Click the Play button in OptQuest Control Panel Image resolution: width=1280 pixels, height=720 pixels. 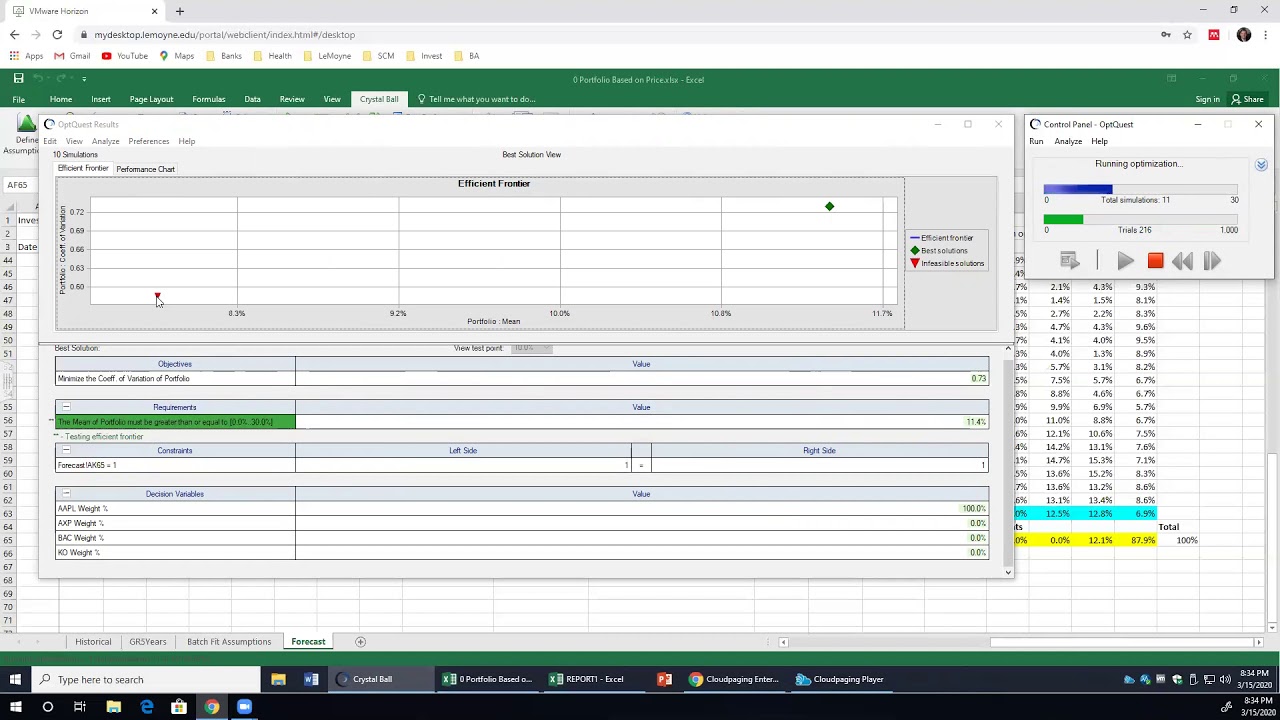pos(1125,261)
